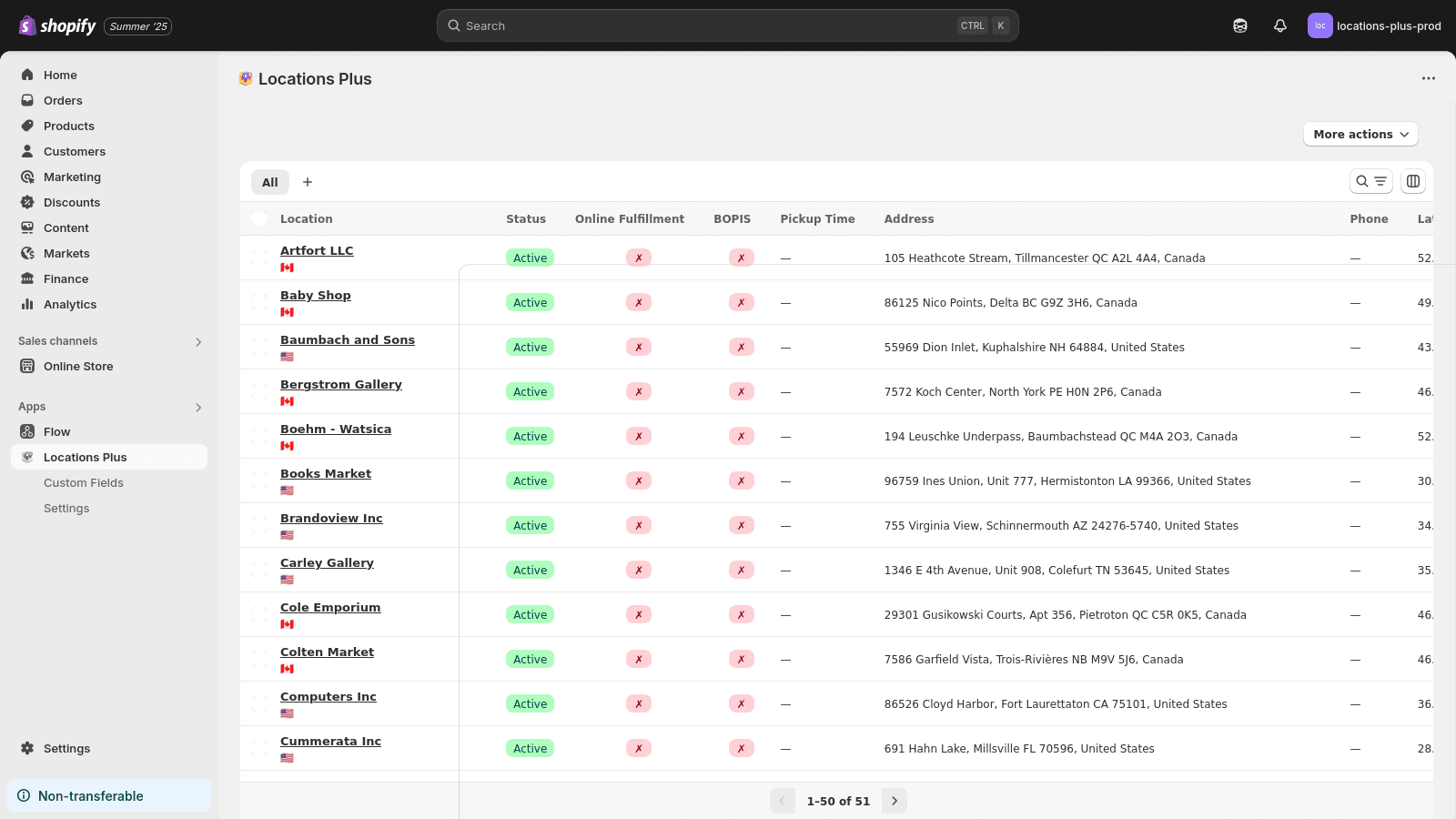The width and height of the screenshot is (1456, 819).
Task: Open Discounts from the sidebar
Action: [x=72, y=202]
